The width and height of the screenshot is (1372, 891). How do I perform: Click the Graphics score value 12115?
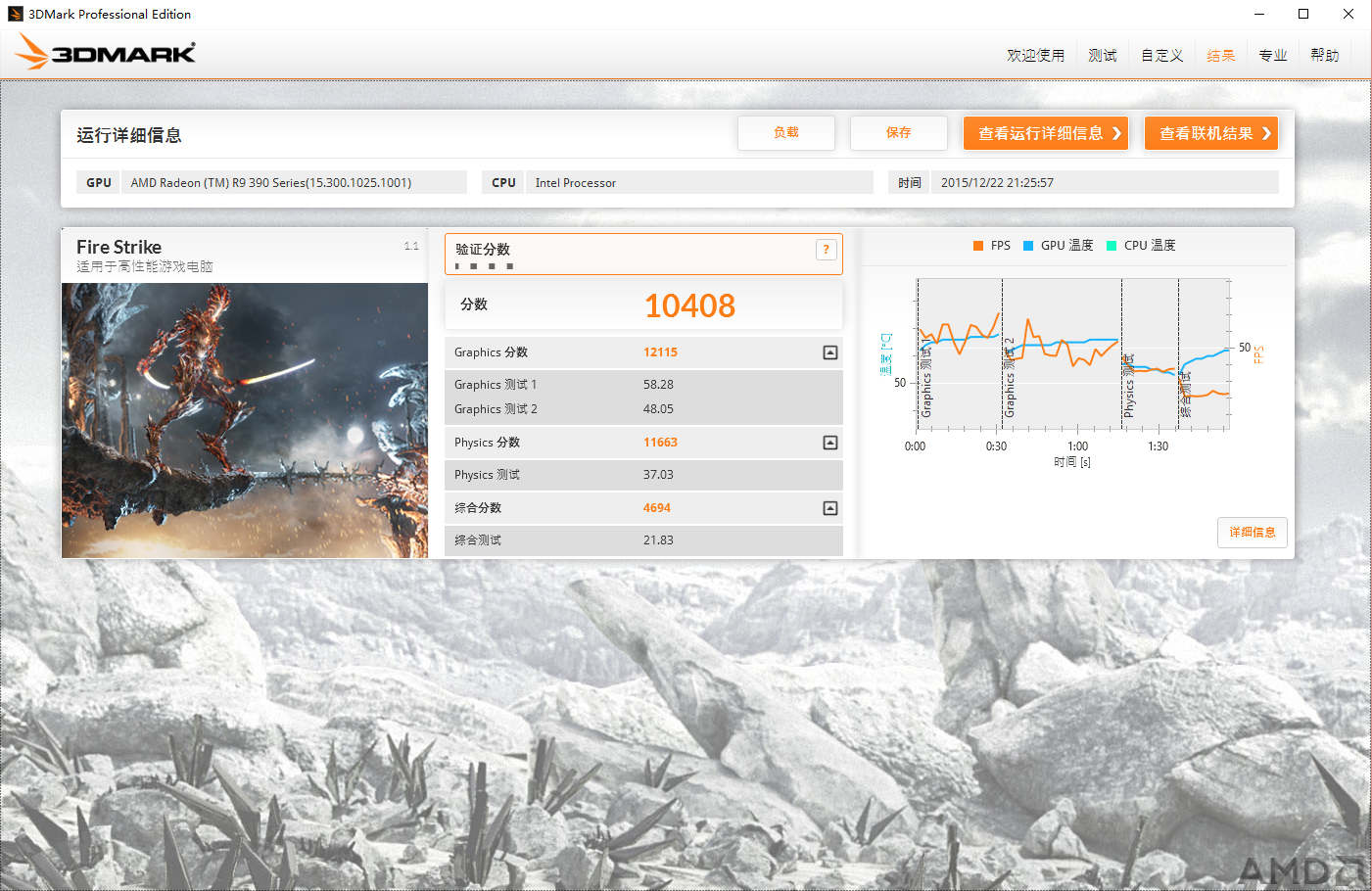pos(660,352)
